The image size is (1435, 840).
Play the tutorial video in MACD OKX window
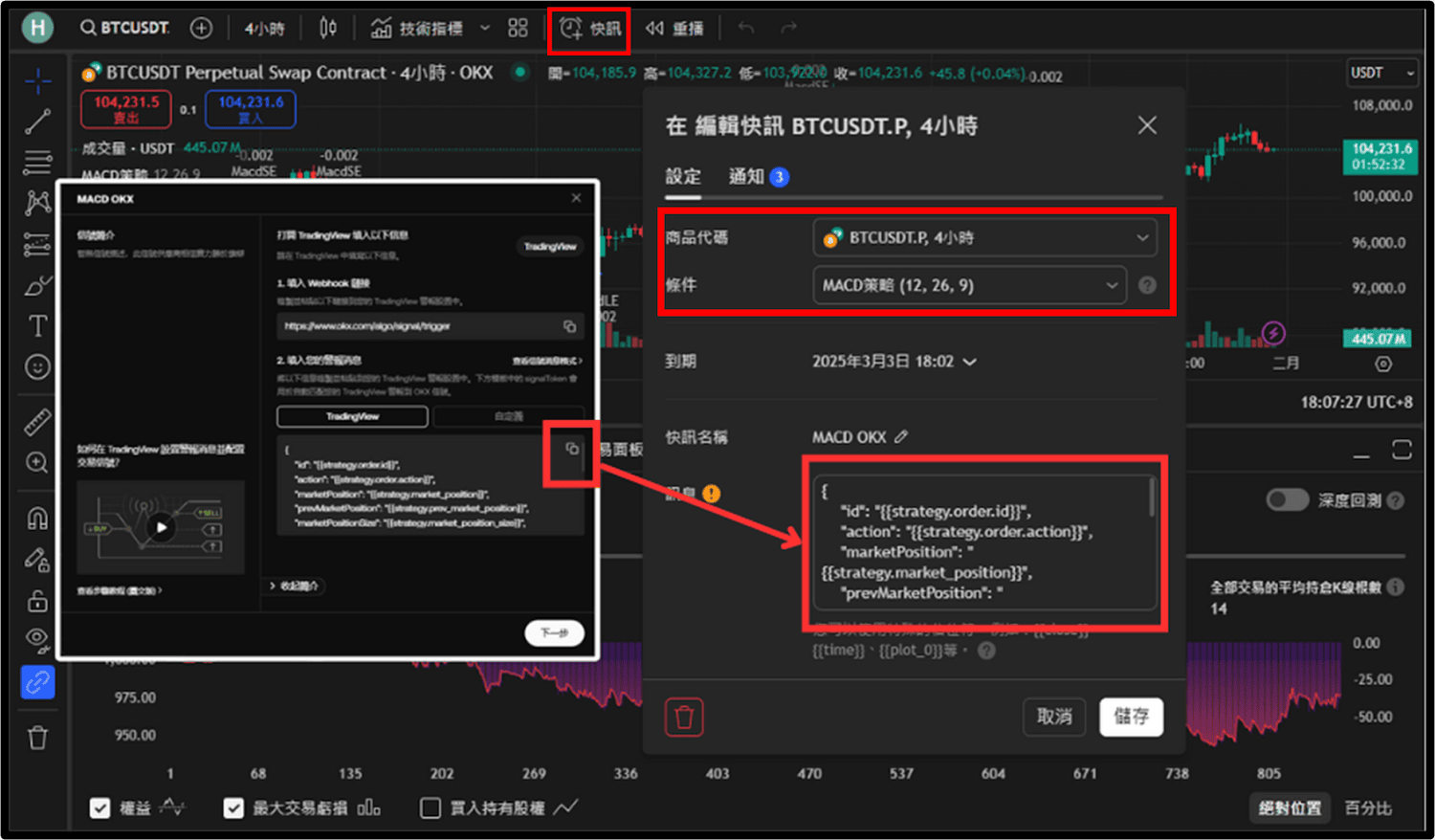[161, 527]
